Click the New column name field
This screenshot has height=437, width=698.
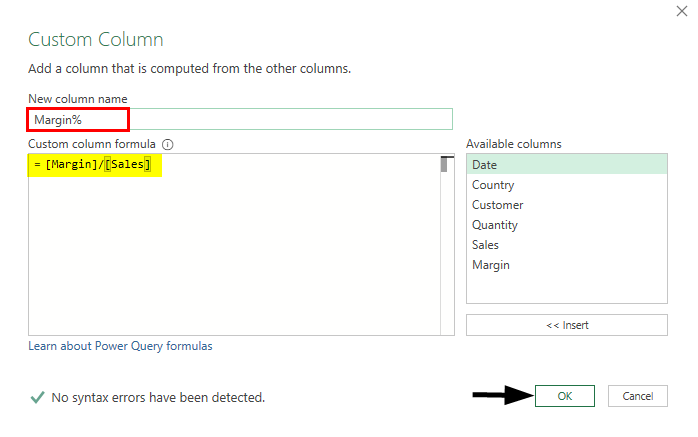240,119
